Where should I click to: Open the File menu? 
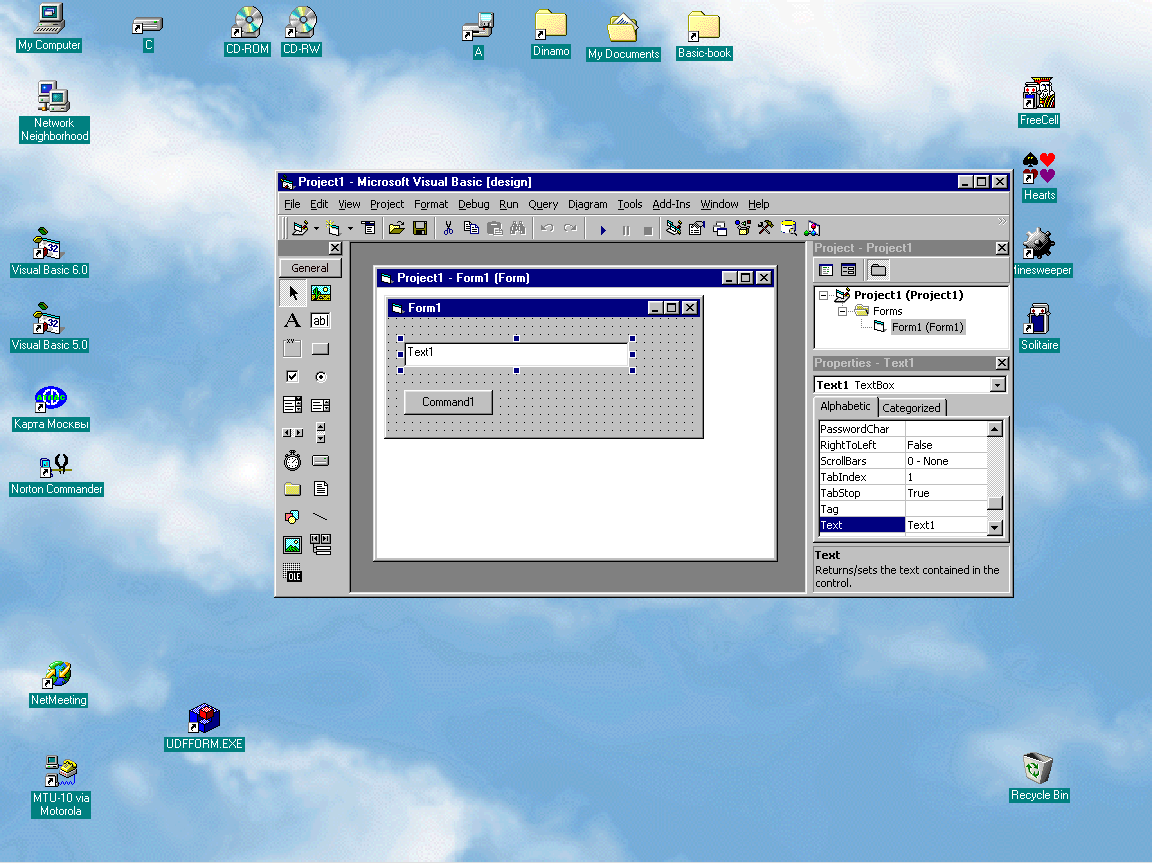pos(292,204)
